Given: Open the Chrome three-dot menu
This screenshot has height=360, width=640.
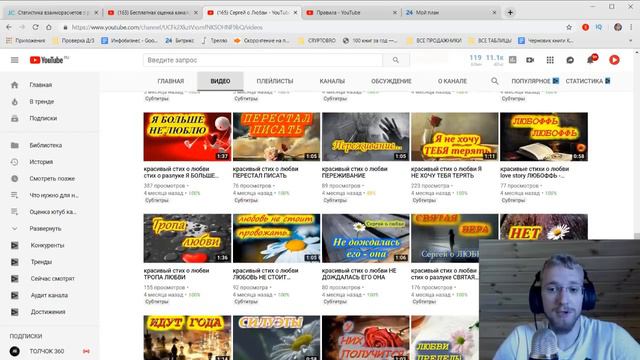Looking at the screenshot, I should (631, 27).
